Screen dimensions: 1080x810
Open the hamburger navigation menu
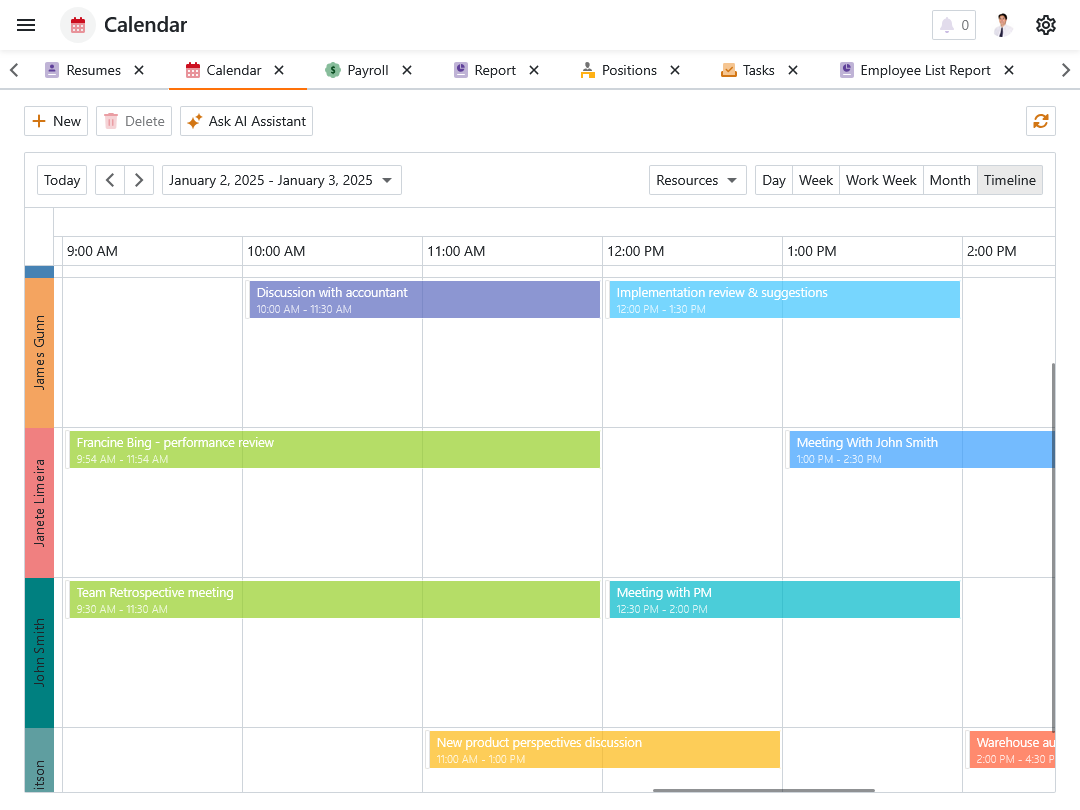pos(26,25)
